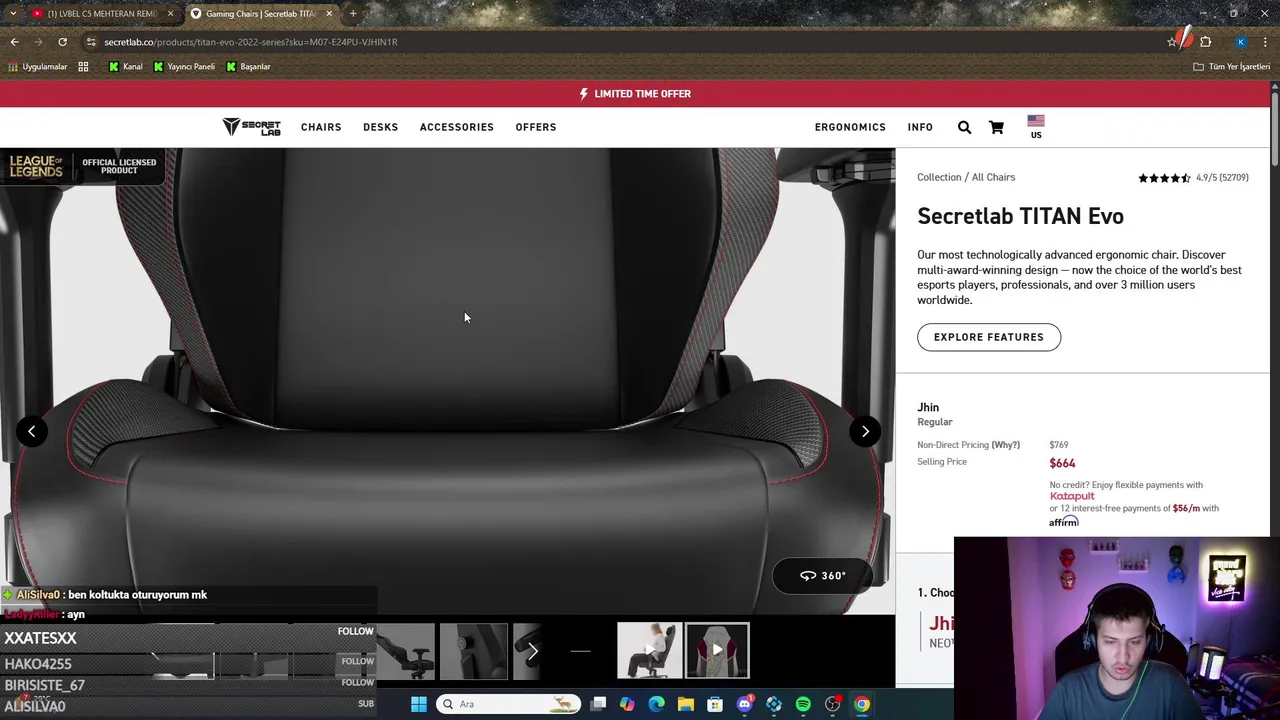Open the ERGONOMICS menu
Image resolution: width=1280 pixels, height=720 pixels.
point(850,127)
